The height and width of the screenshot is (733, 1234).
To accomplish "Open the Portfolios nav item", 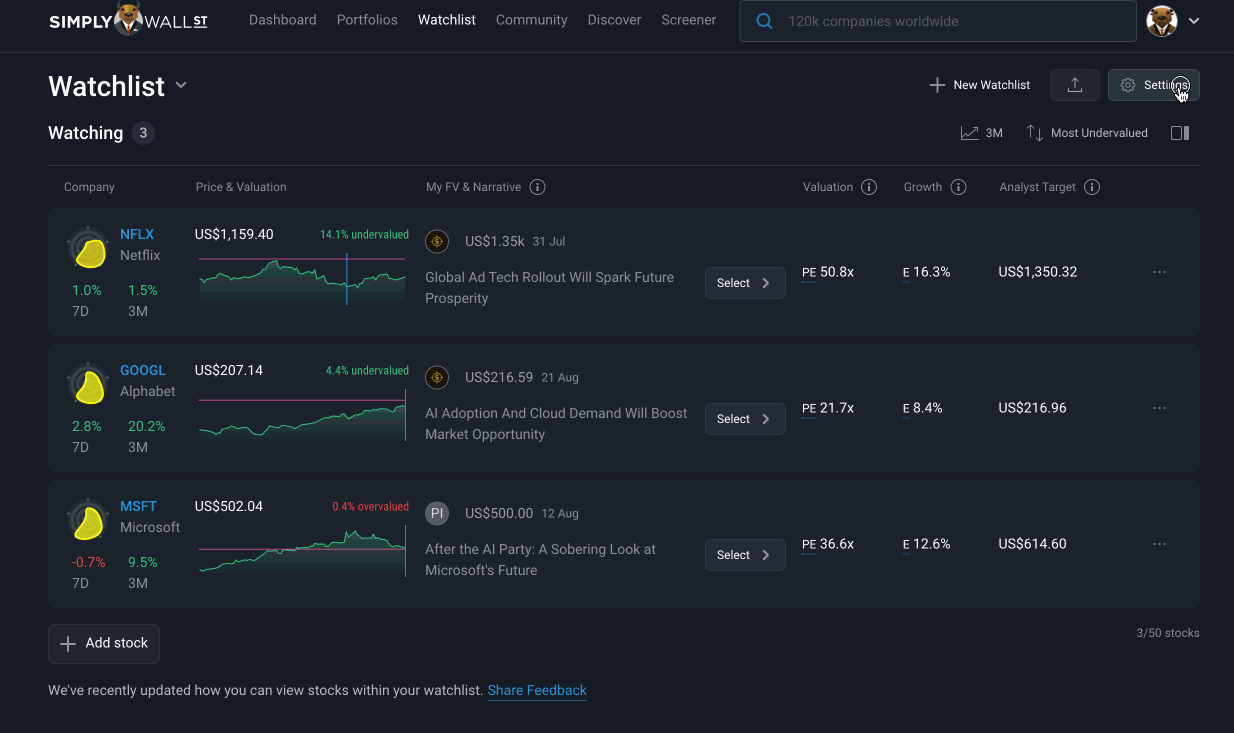I will pyautogui.click(x=367, y=20).
